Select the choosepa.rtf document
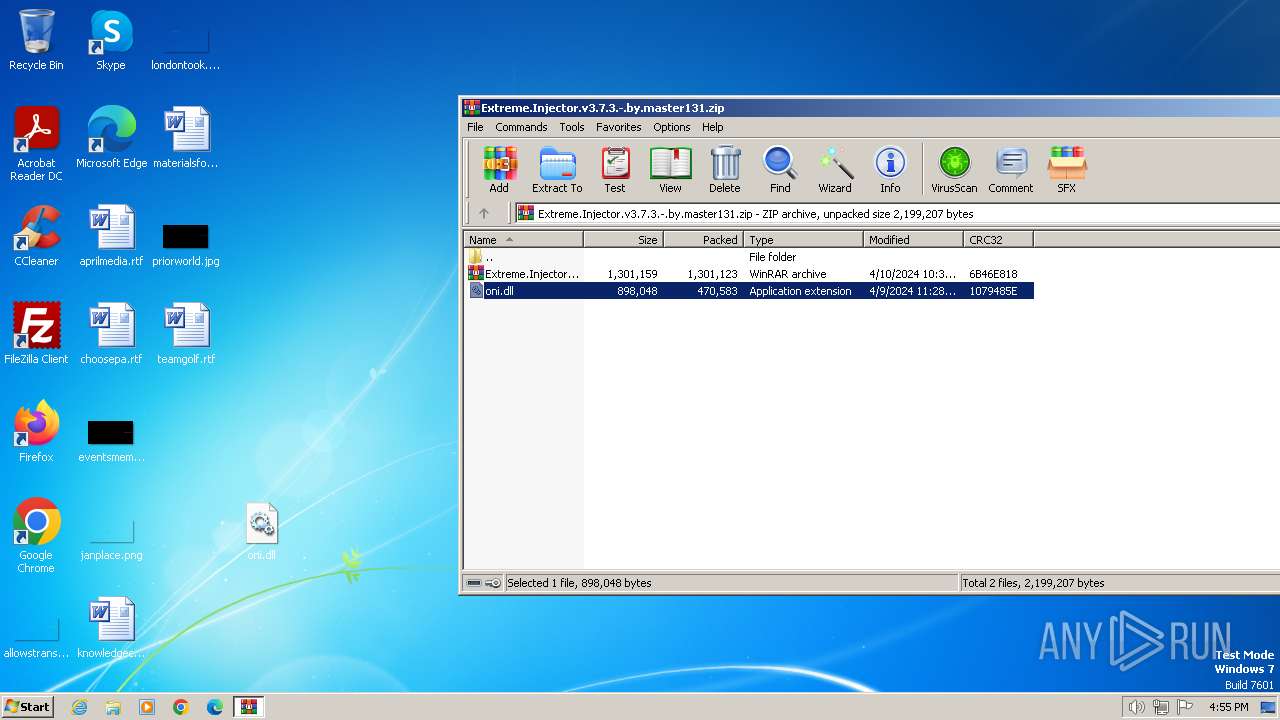The height and width of the screenshot is (720, 1280). [111, 334]
